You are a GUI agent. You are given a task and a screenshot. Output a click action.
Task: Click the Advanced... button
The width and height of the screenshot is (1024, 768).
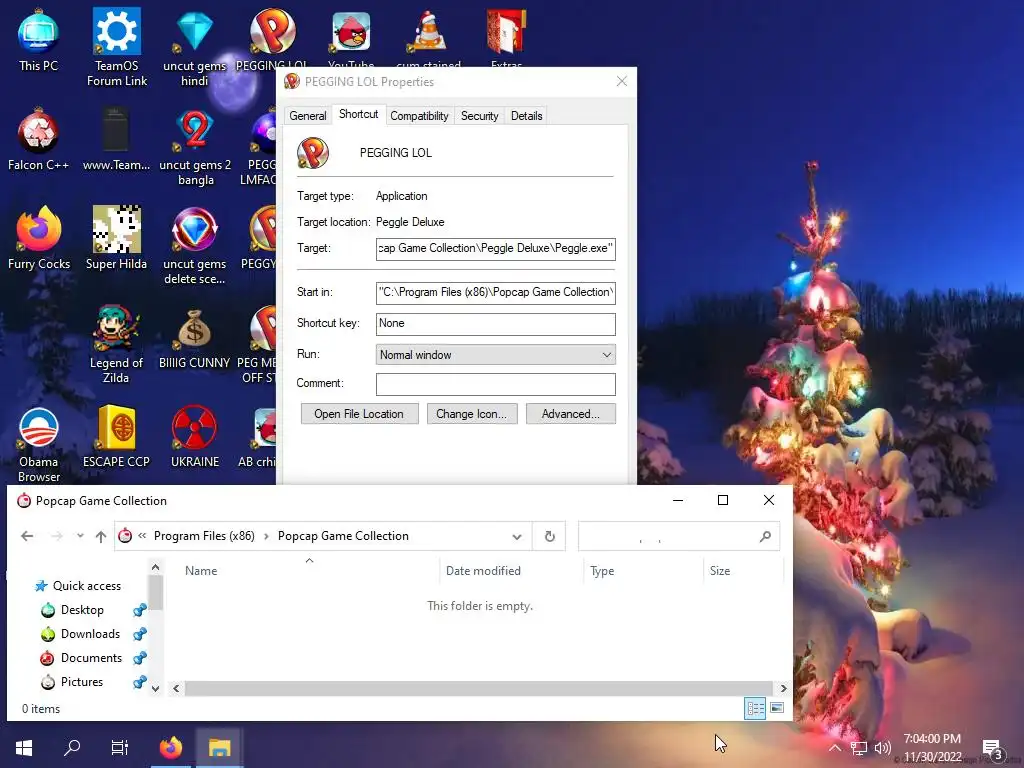570,414
